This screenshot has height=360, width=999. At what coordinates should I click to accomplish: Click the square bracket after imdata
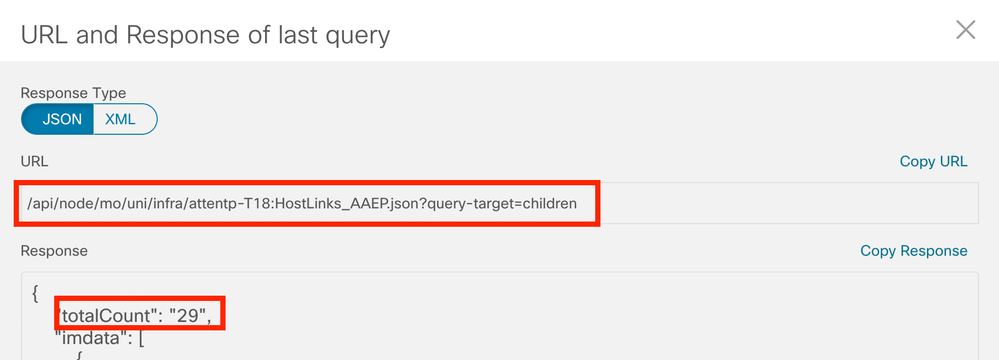click(x=141, y=340)
